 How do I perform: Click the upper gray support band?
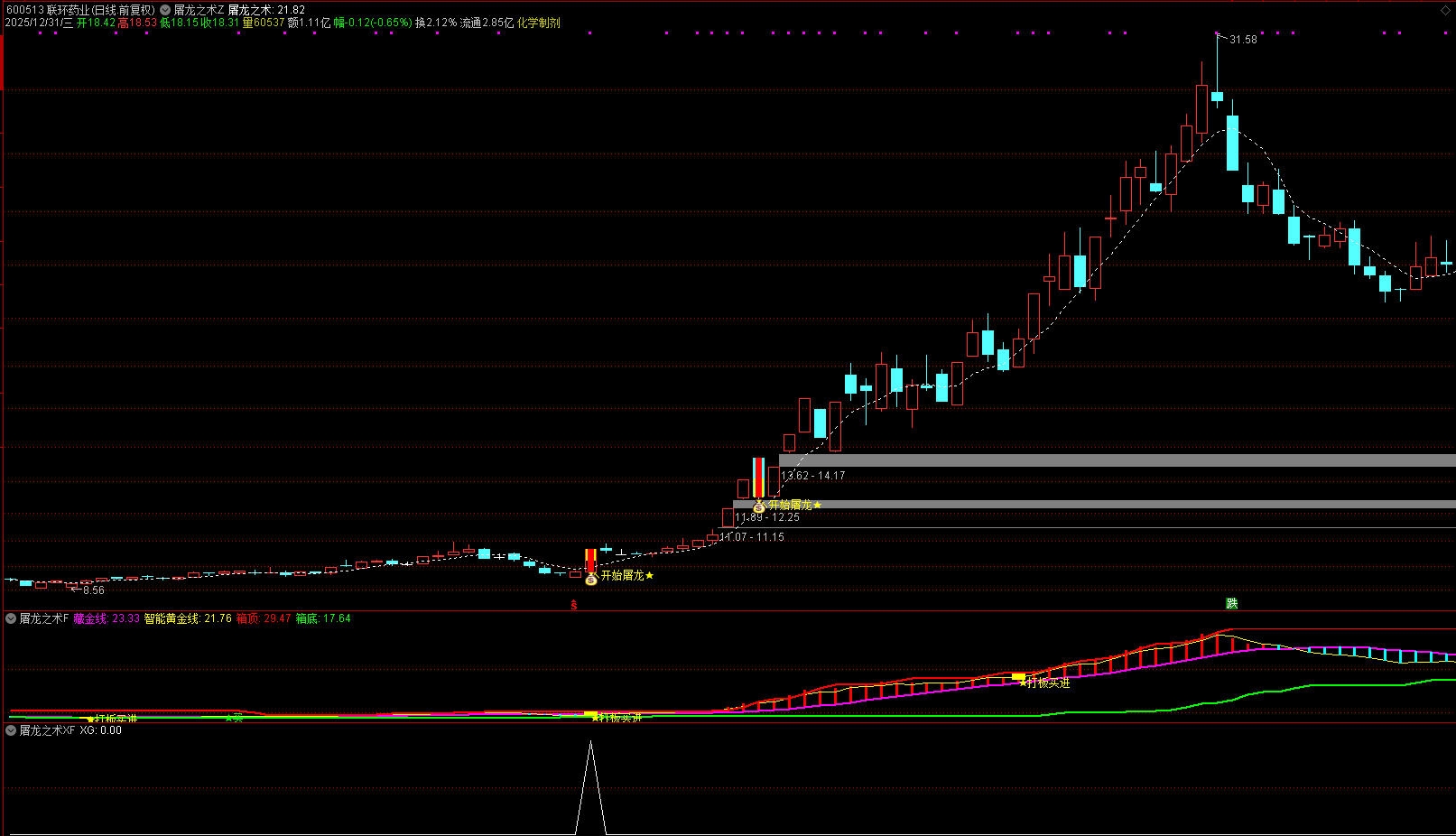1118,460
